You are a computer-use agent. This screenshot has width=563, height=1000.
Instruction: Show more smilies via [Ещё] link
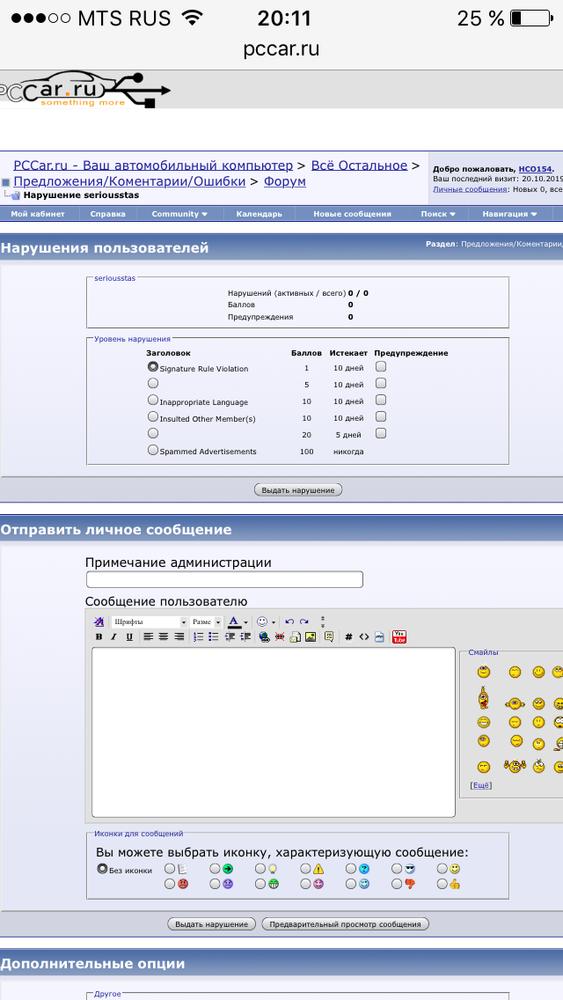(x=481, y=786)
